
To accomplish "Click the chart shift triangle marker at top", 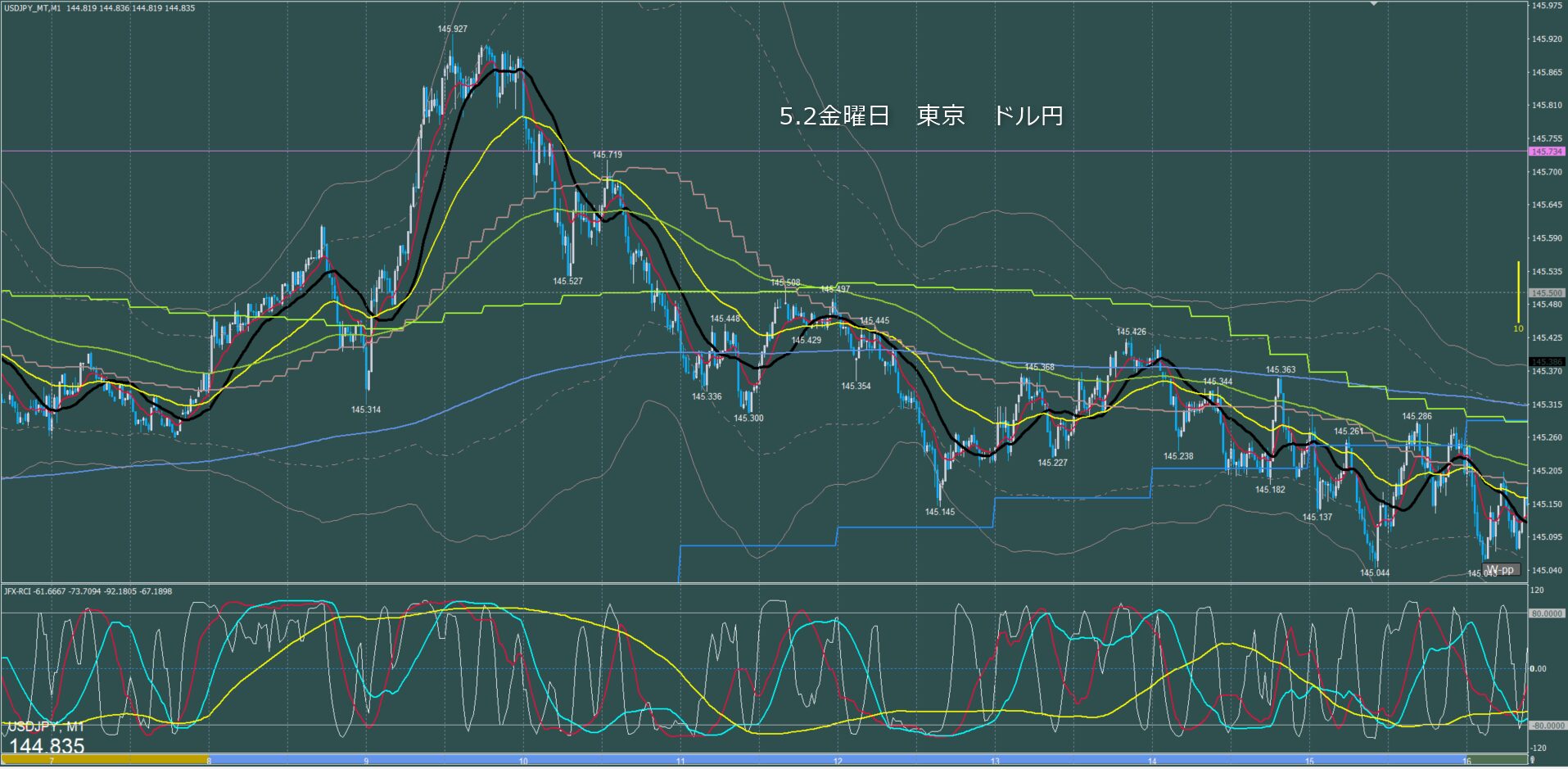I will pyautogui.click(x=1375, y=4).
